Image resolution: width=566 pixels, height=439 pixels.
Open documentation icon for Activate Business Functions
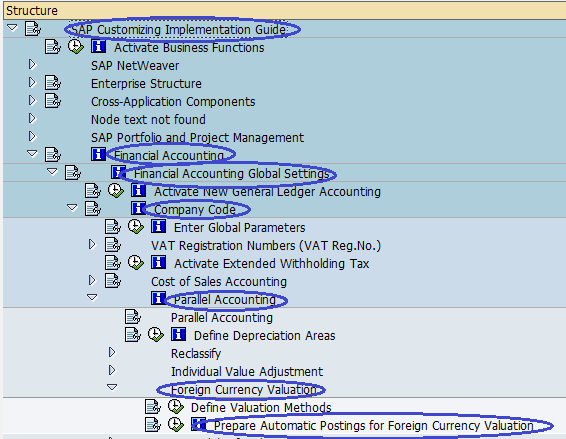click(x=53, y=47)
